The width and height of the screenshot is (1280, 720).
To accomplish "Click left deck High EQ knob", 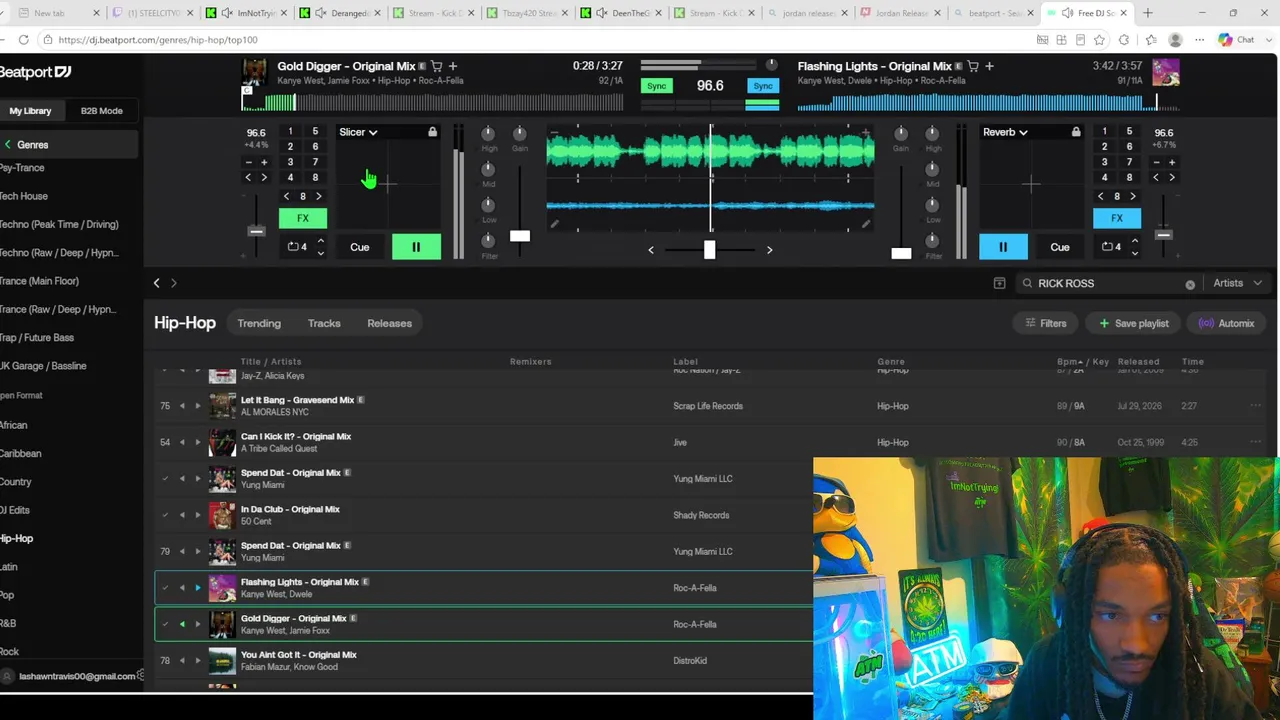I will tap(489, 134).
